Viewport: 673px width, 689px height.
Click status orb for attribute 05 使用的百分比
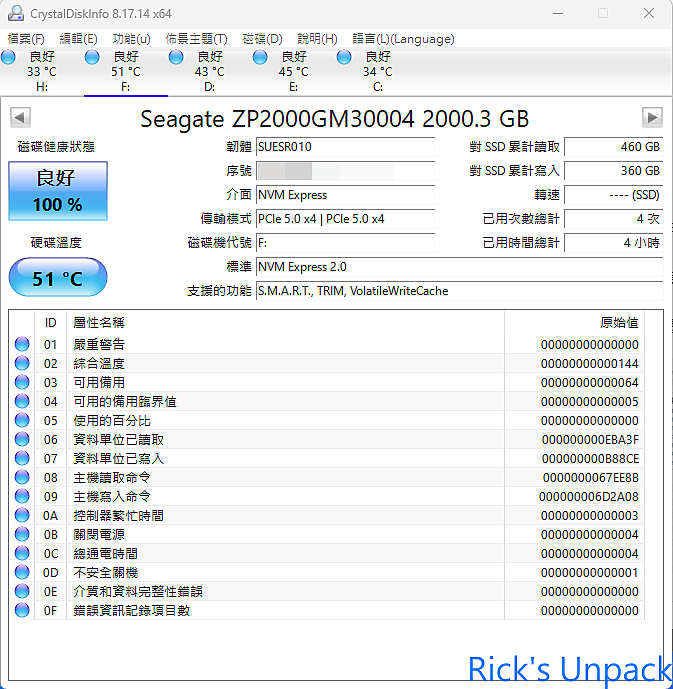point(22,420)
